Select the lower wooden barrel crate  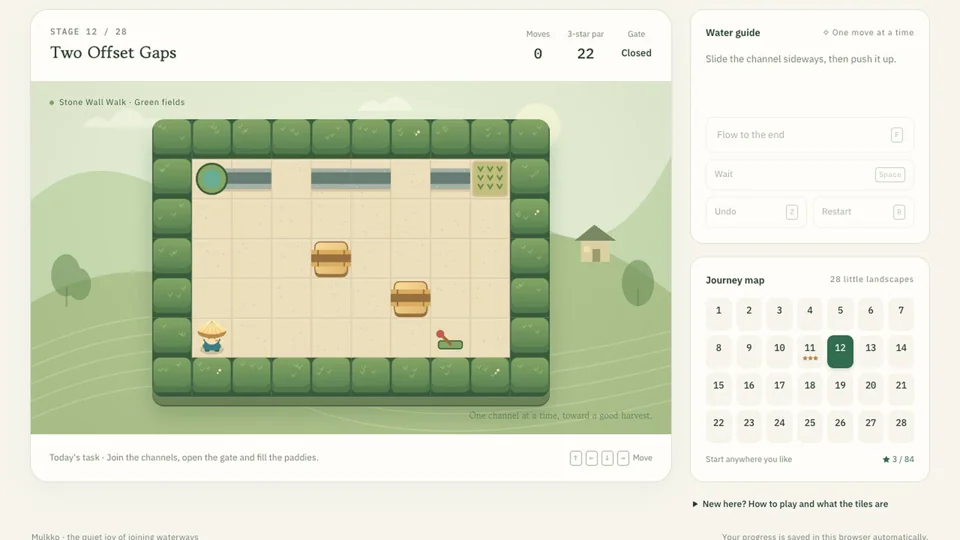tap(410, 299)
